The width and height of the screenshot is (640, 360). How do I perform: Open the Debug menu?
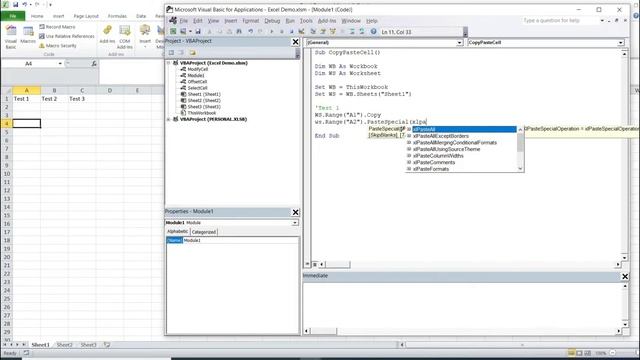coord(272,21)
